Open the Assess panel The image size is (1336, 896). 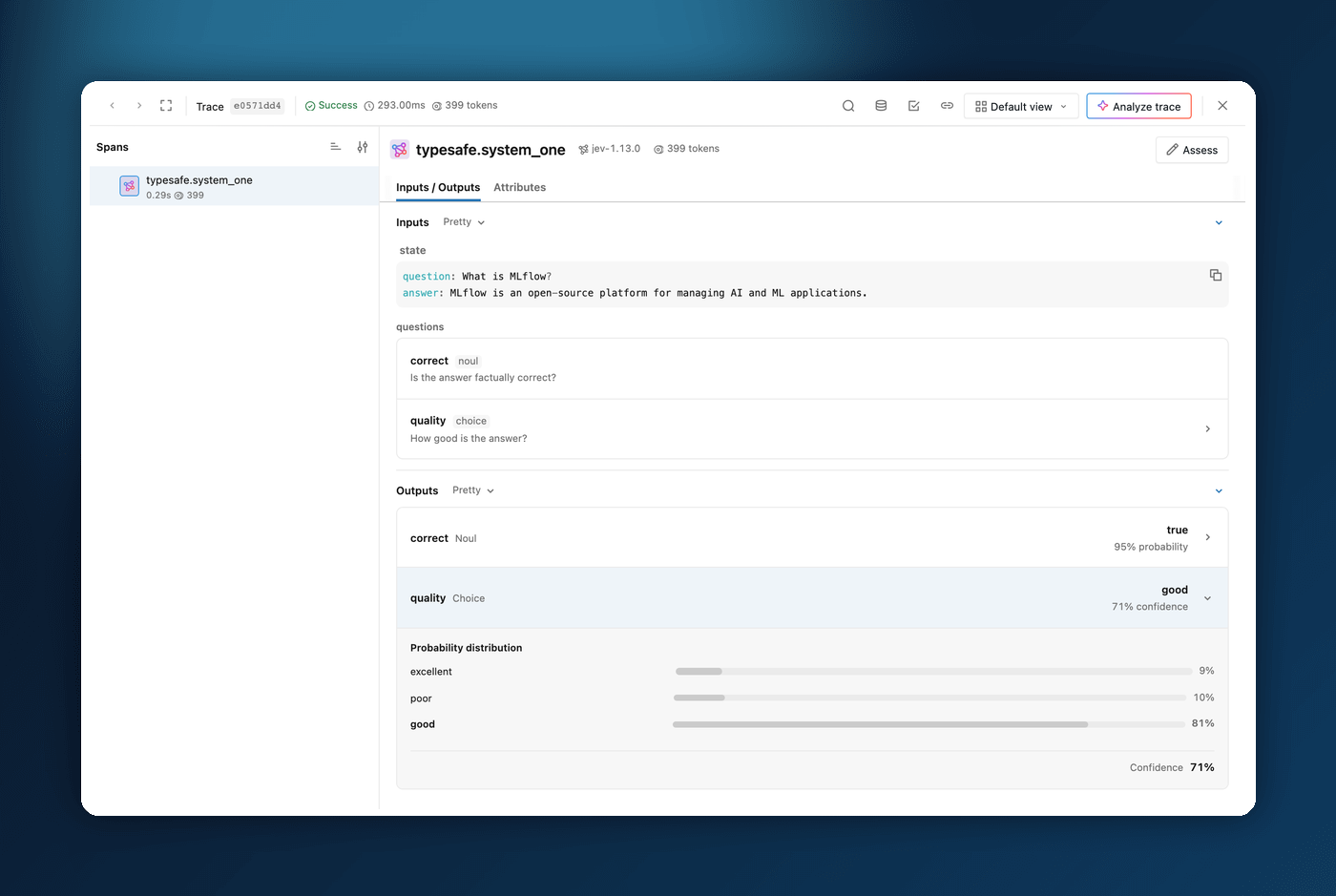[x=1192, y=150]
